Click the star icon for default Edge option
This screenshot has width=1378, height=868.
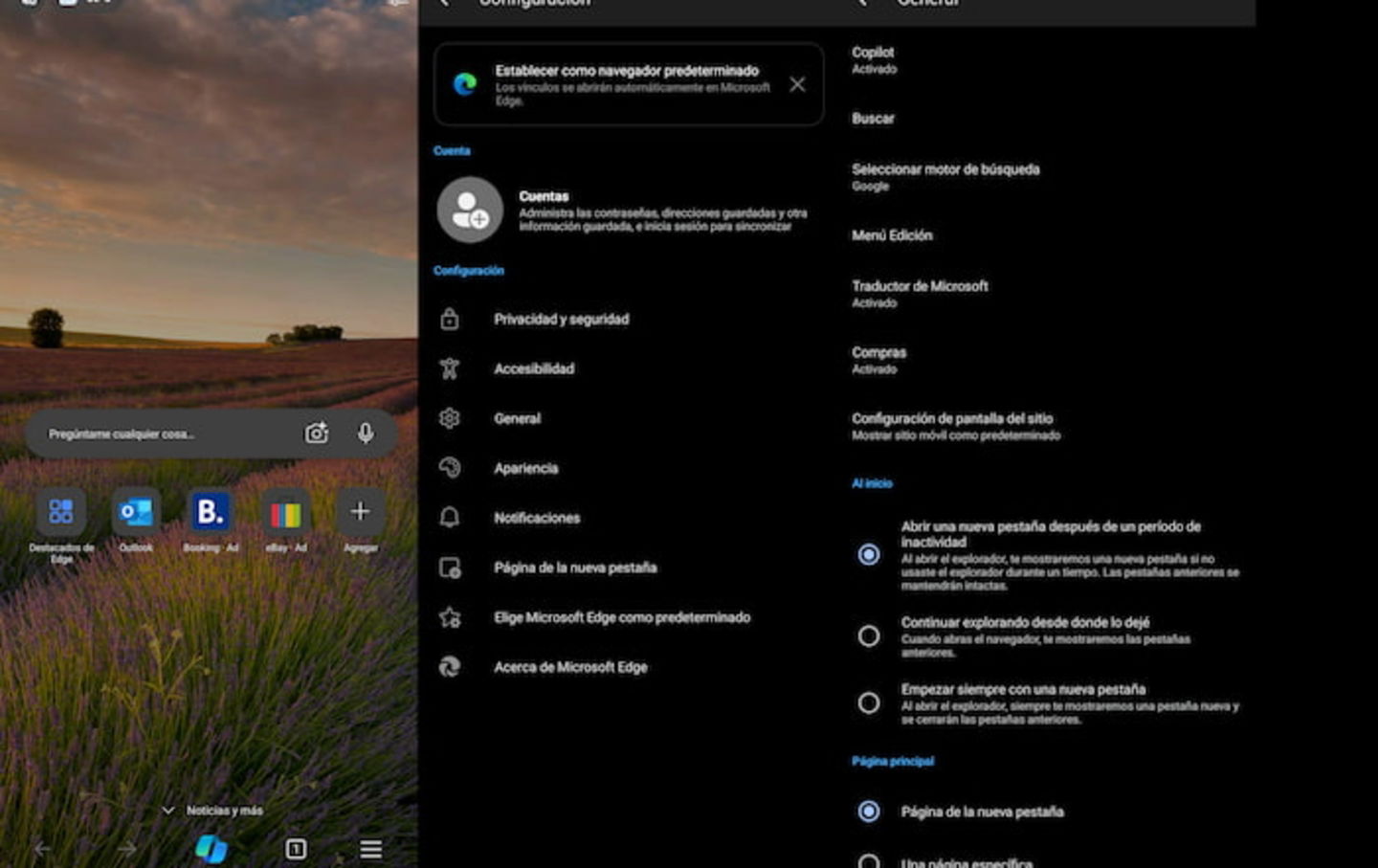pyautogui.click(x=450, y=617)
